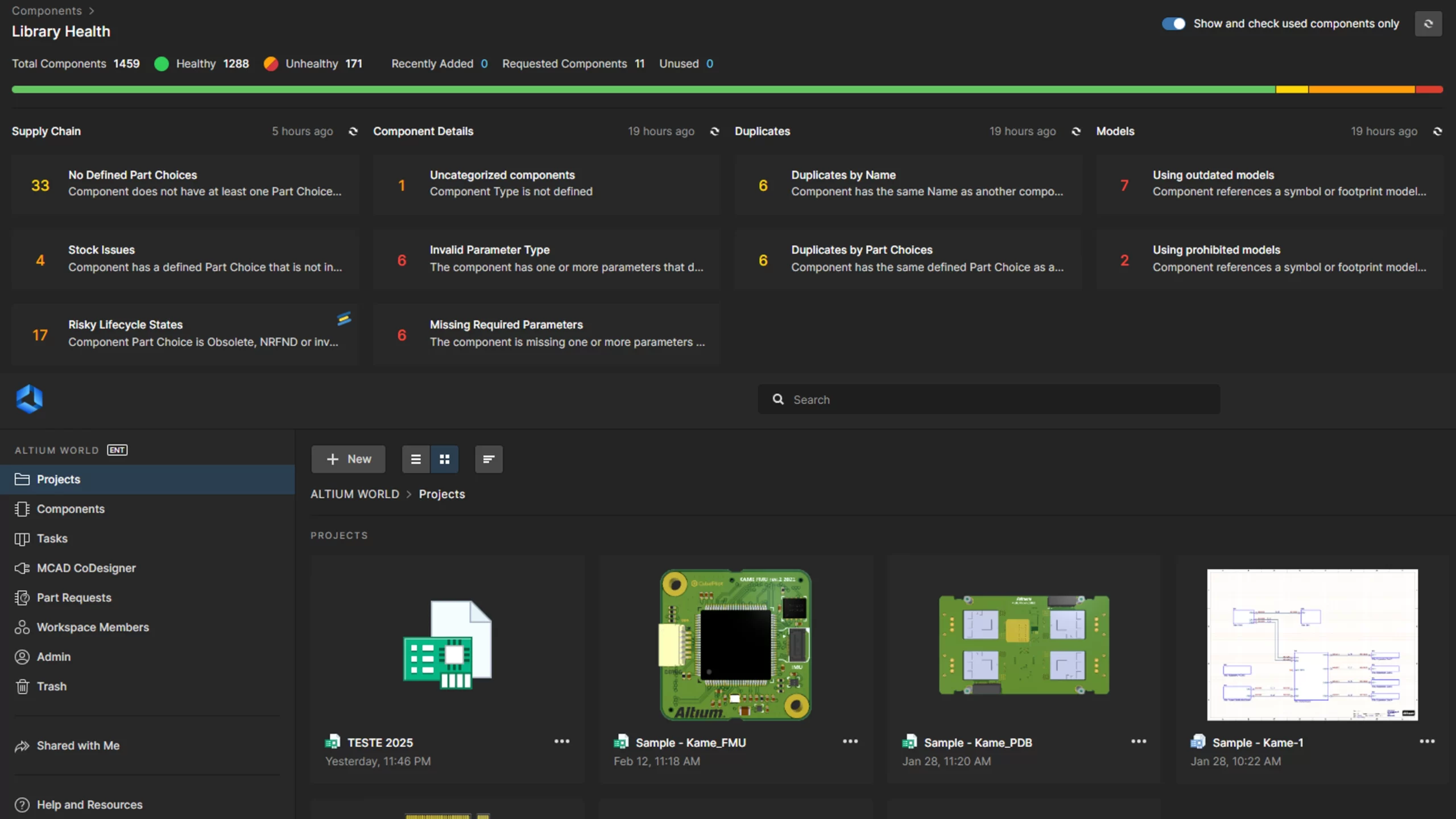Open more options for Sample - Kame-1
The height and width of the screenshot is (819, 1456).
(1427, 742)
